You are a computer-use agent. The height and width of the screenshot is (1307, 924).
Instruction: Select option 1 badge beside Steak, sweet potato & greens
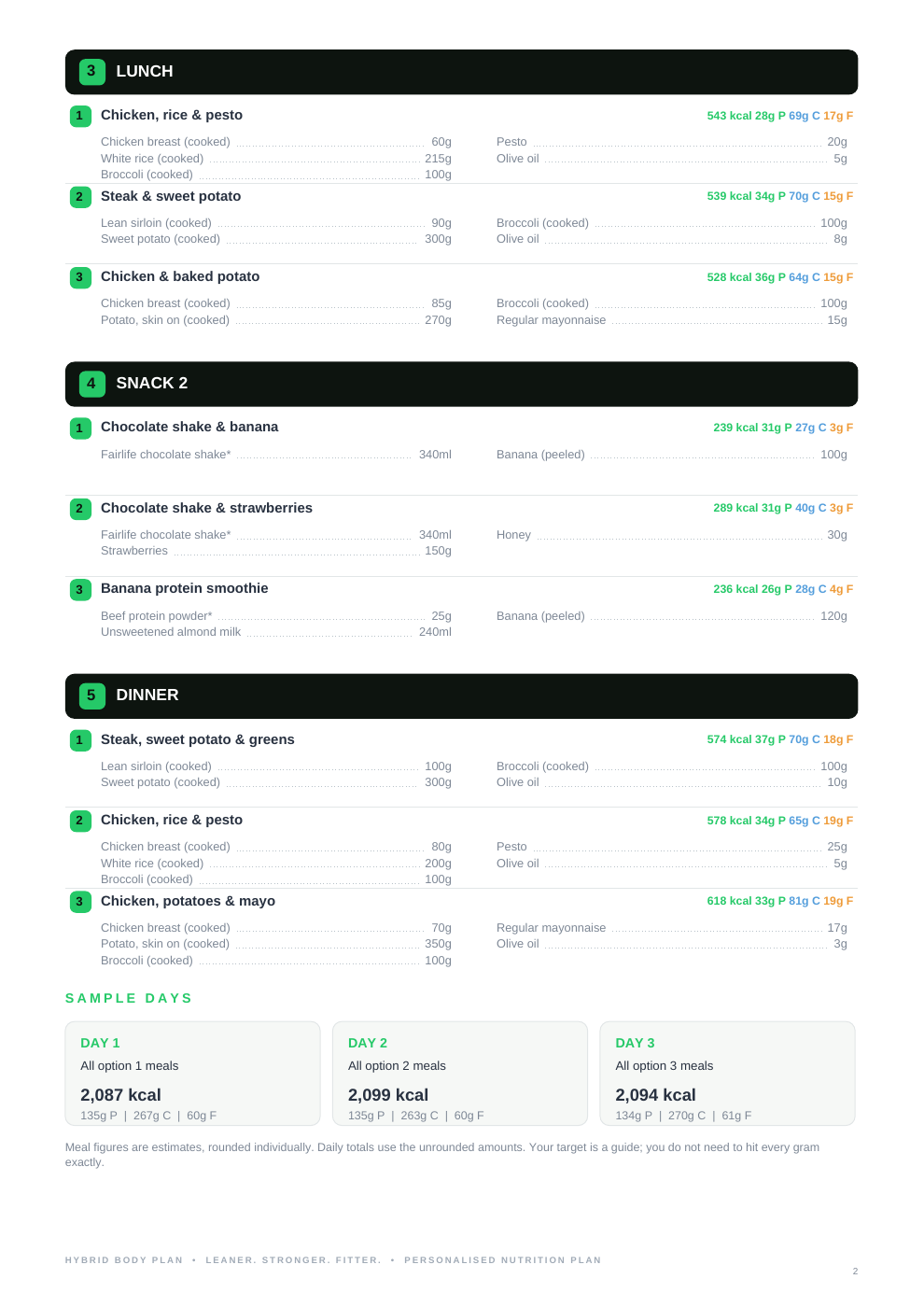pos(80,740)
